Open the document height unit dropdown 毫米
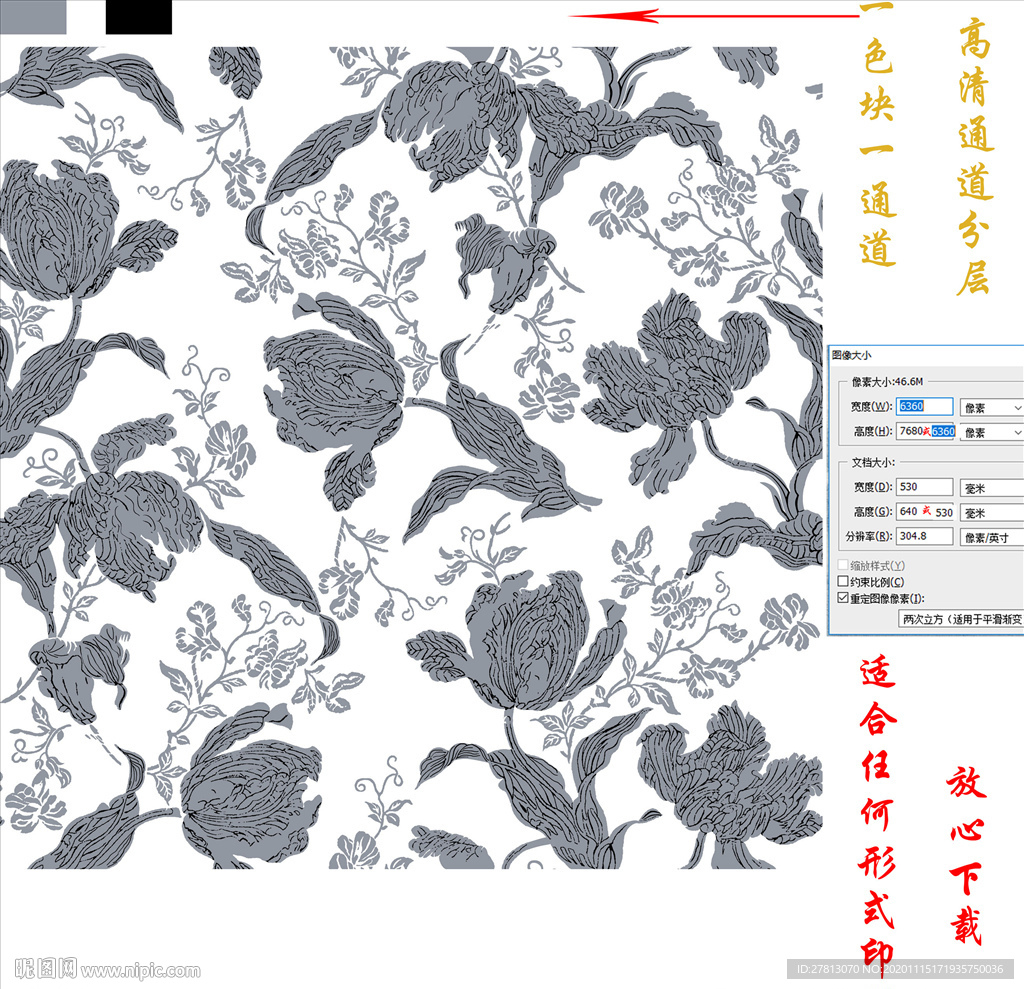 [992, 513]
